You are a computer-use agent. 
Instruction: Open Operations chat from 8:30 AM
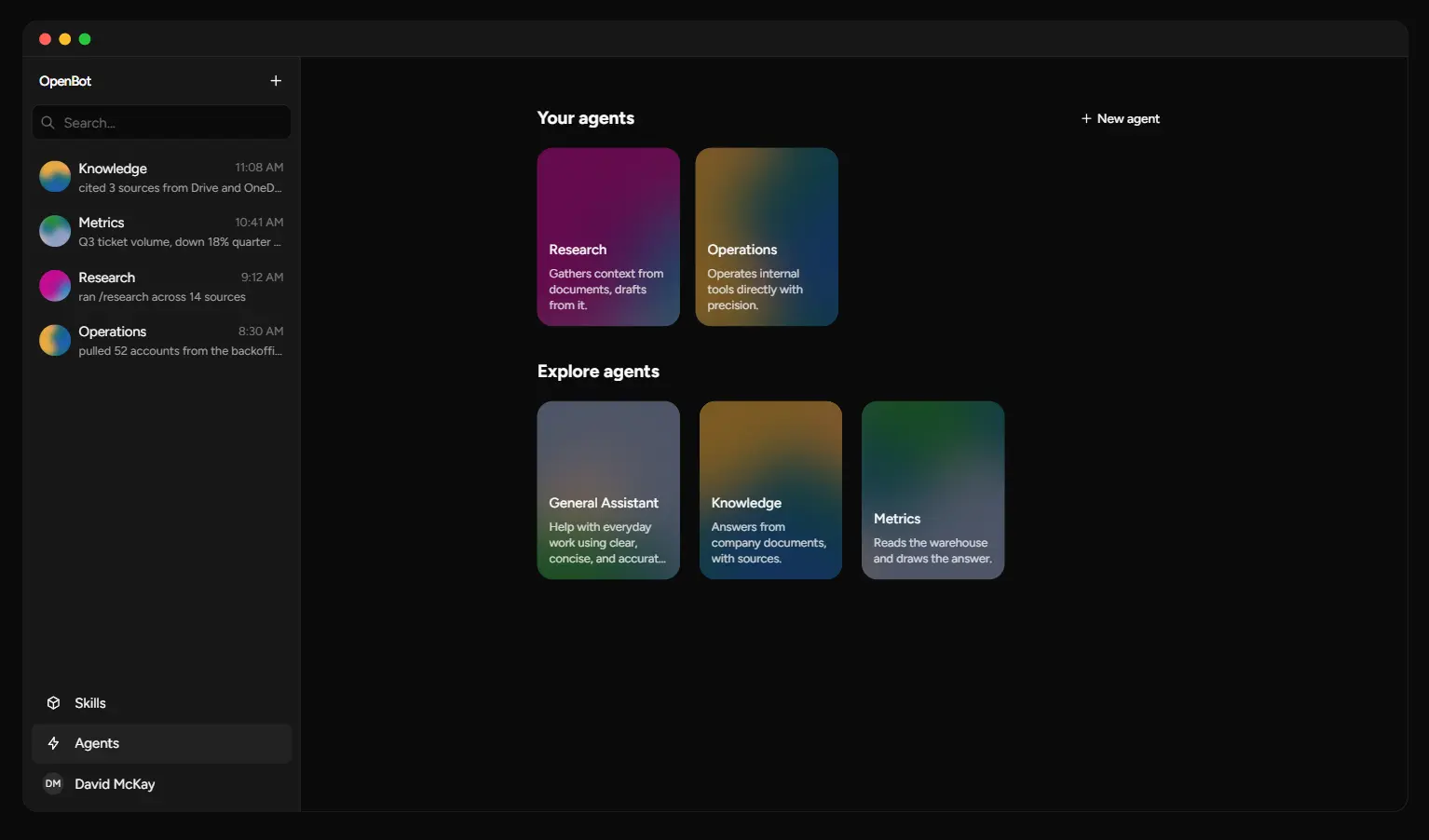click(161, 341)
